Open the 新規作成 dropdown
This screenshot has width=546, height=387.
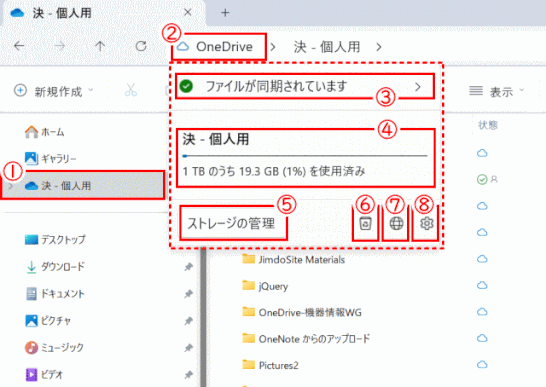(x=54, y=91)
